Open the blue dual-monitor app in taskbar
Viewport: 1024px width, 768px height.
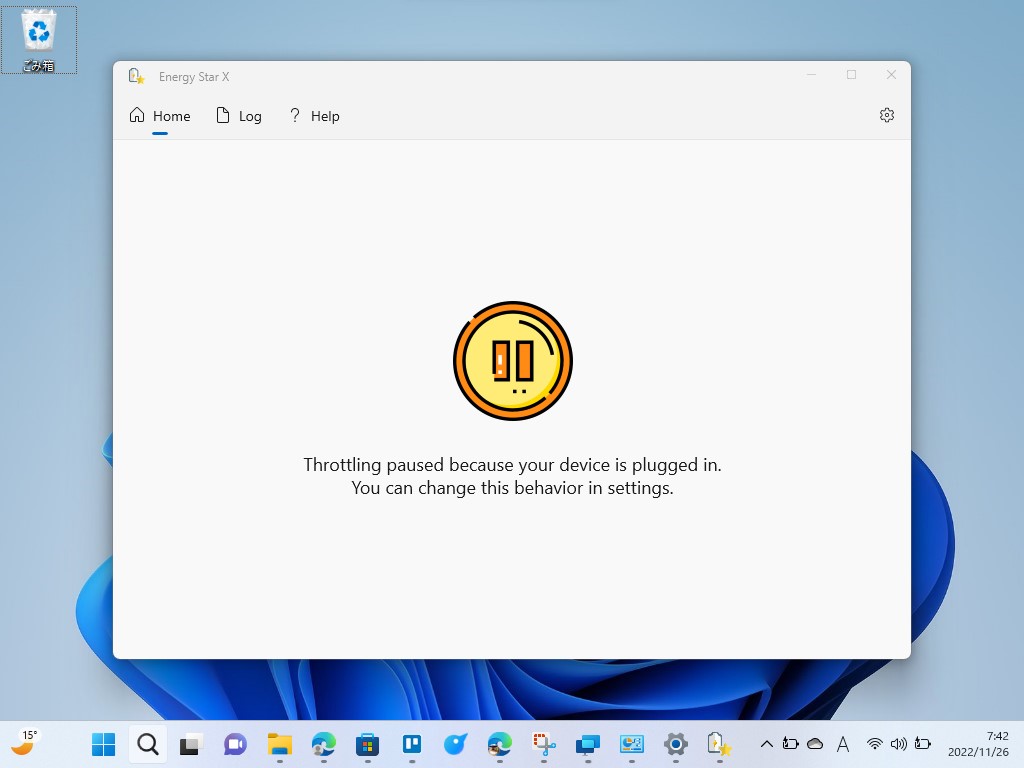(587, 744)
